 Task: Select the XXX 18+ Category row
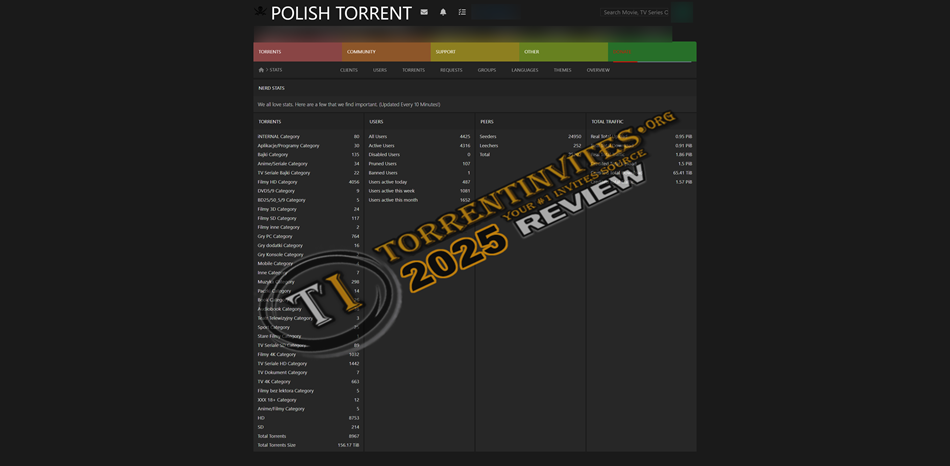click(308, 400)
